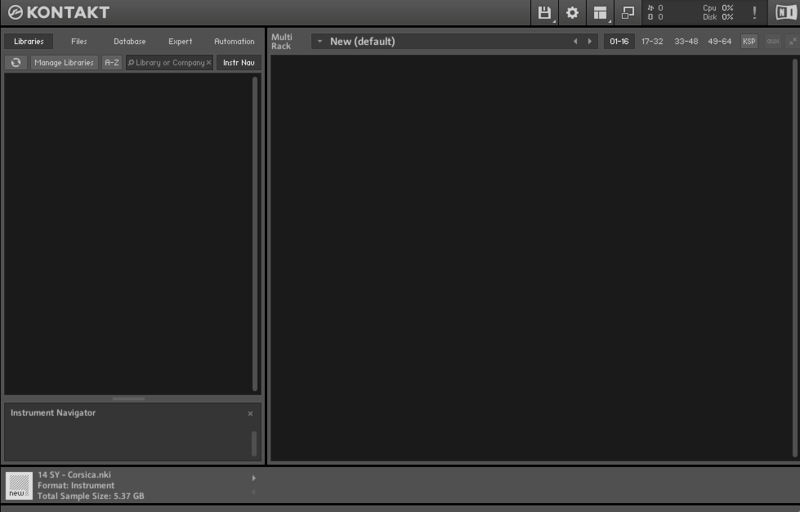Toggle the aux sends button

pyautogui.click(x=773, y=41)
